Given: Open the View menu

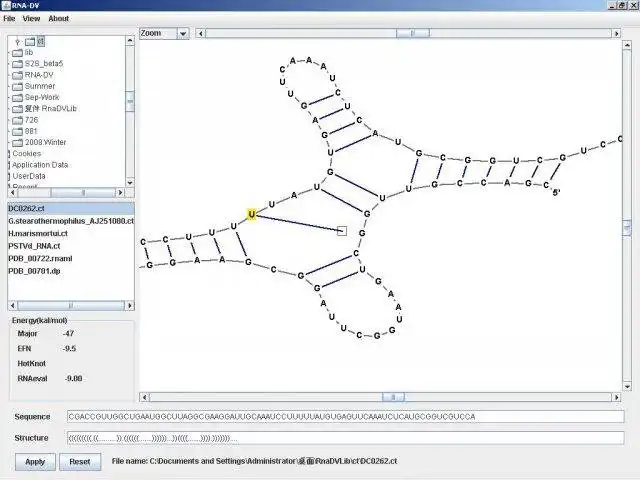Looking at the screenshot, I should (31, 18).
